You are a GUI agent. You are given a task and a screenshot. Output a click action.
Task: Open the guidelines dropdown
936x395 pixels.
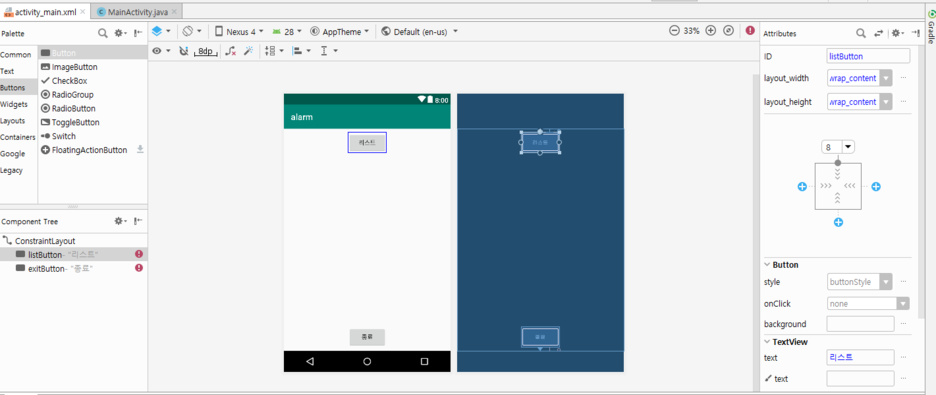[x=329, y=51]
